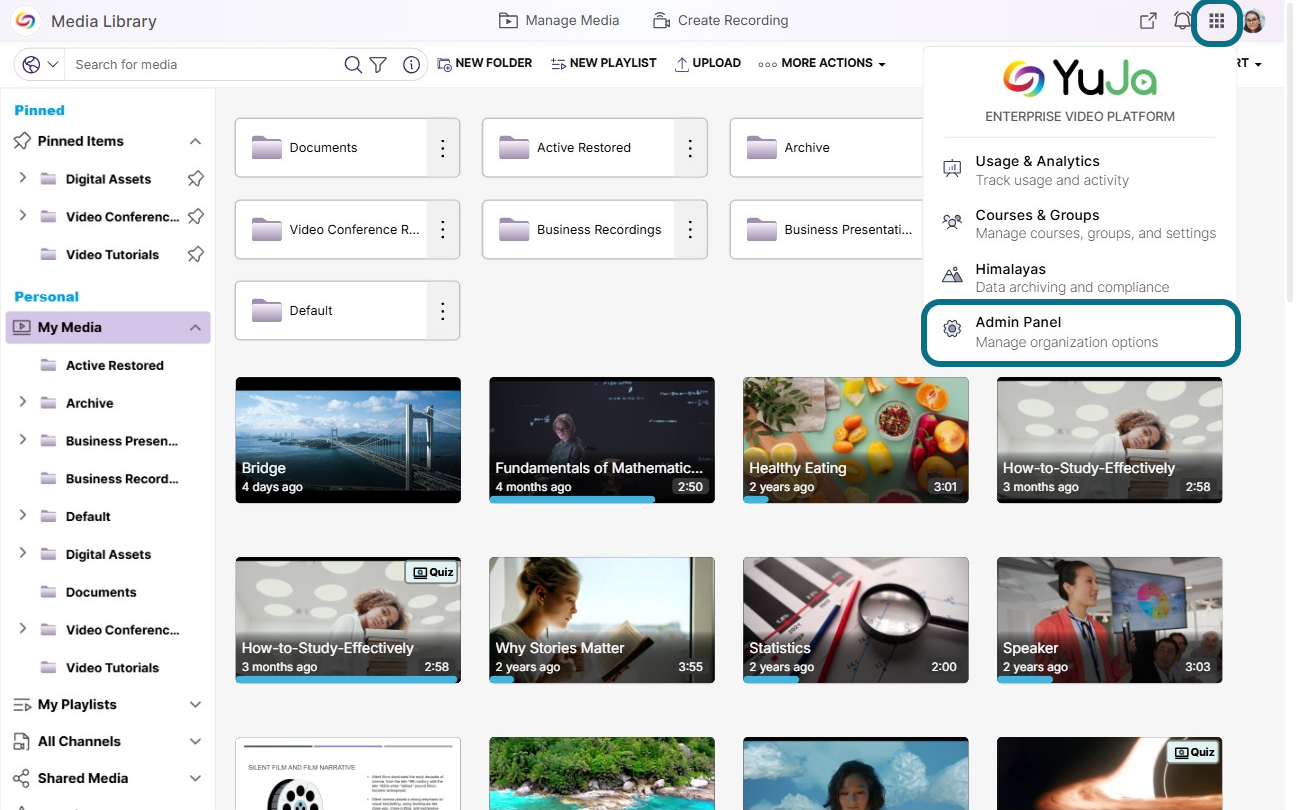The height and width of the screenshot is (810, 1296).
Task: Click the YuJa logo icon at top left
Action: pyautogui.click(x=25, y=20)
